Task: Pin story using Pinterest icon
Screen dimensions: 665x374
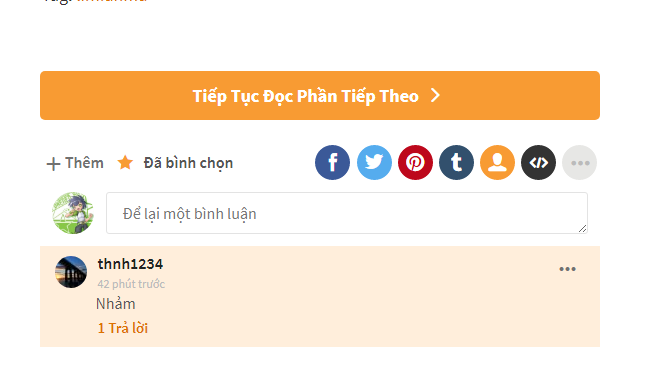Action: (415, 162)
